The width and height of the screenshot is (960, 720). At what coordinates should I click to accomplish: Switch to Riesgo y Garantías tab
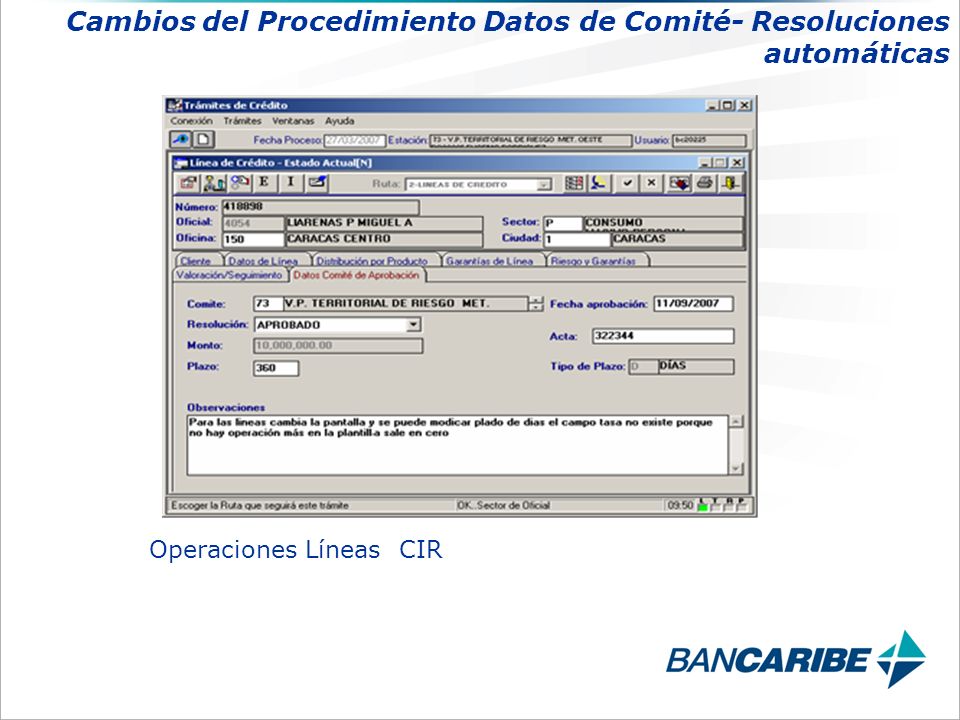click(x=593, y=261)
